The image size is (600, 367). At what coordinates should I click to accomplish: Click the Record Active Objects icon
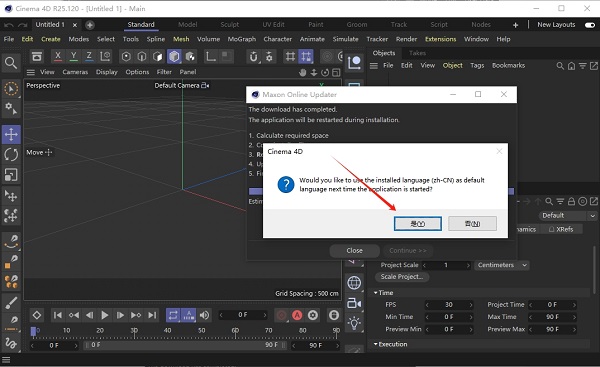pyautogui.click(x=282, y=315)
